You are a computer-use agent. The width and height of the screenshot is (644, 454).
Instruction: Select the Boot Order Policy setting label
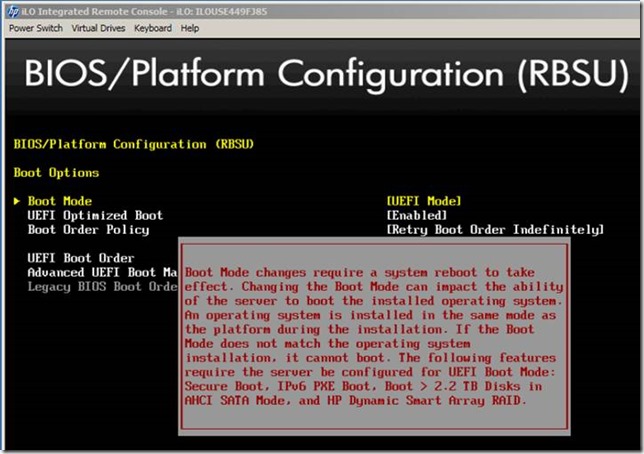[x=88, y=230]
